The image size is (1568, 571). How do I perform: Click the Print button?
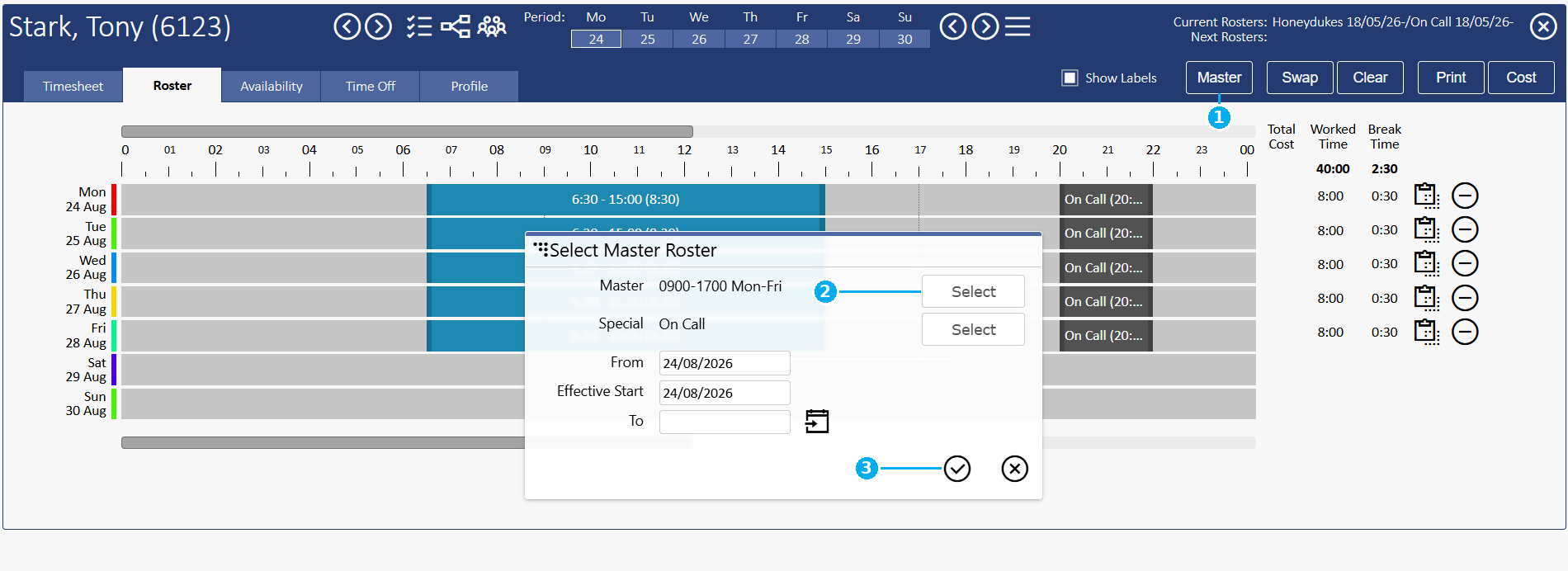(x=1451, y=78)
